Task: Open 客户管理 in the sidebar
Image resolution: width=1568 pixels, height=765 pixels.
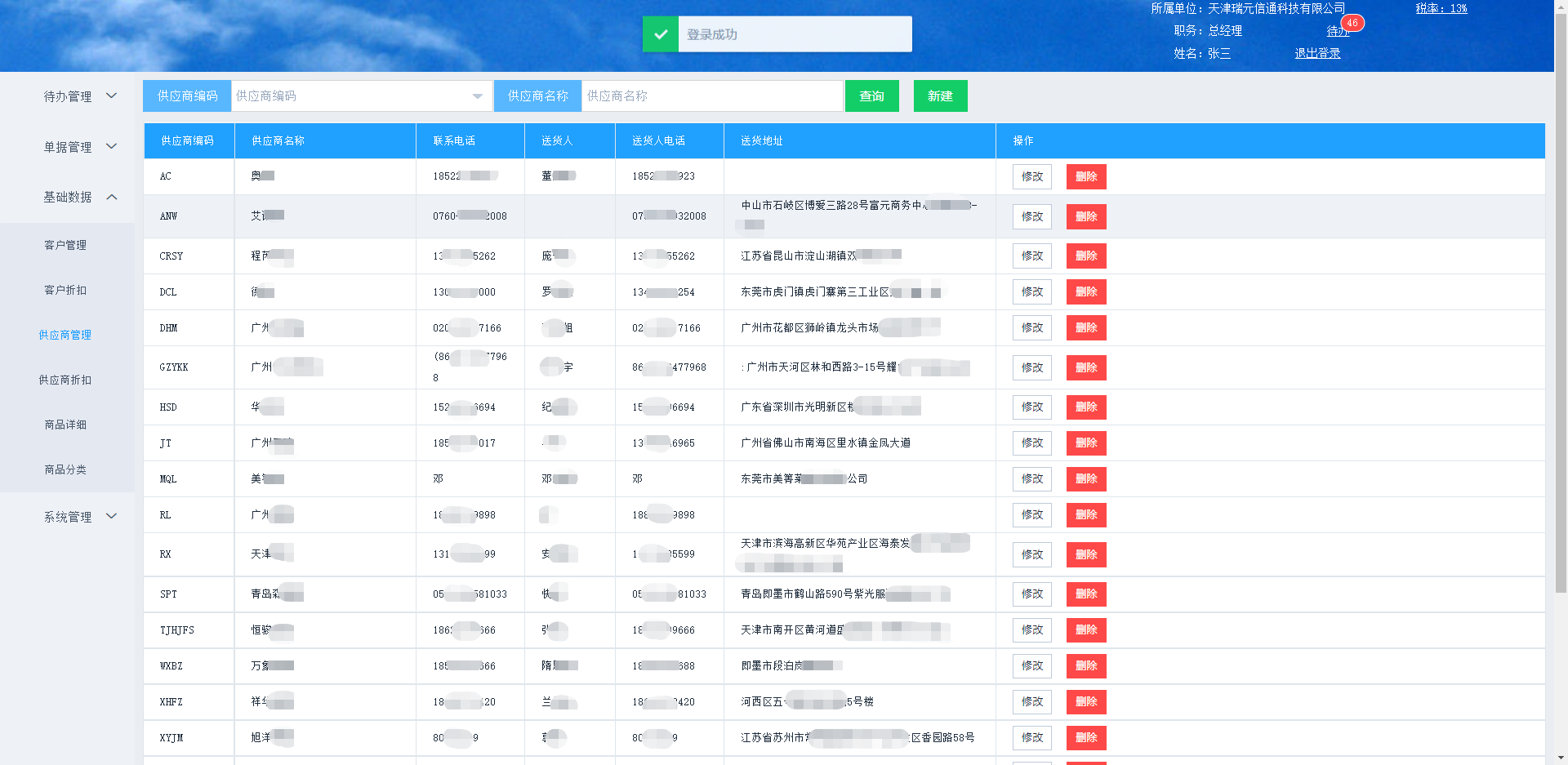Action: (65, 245)
